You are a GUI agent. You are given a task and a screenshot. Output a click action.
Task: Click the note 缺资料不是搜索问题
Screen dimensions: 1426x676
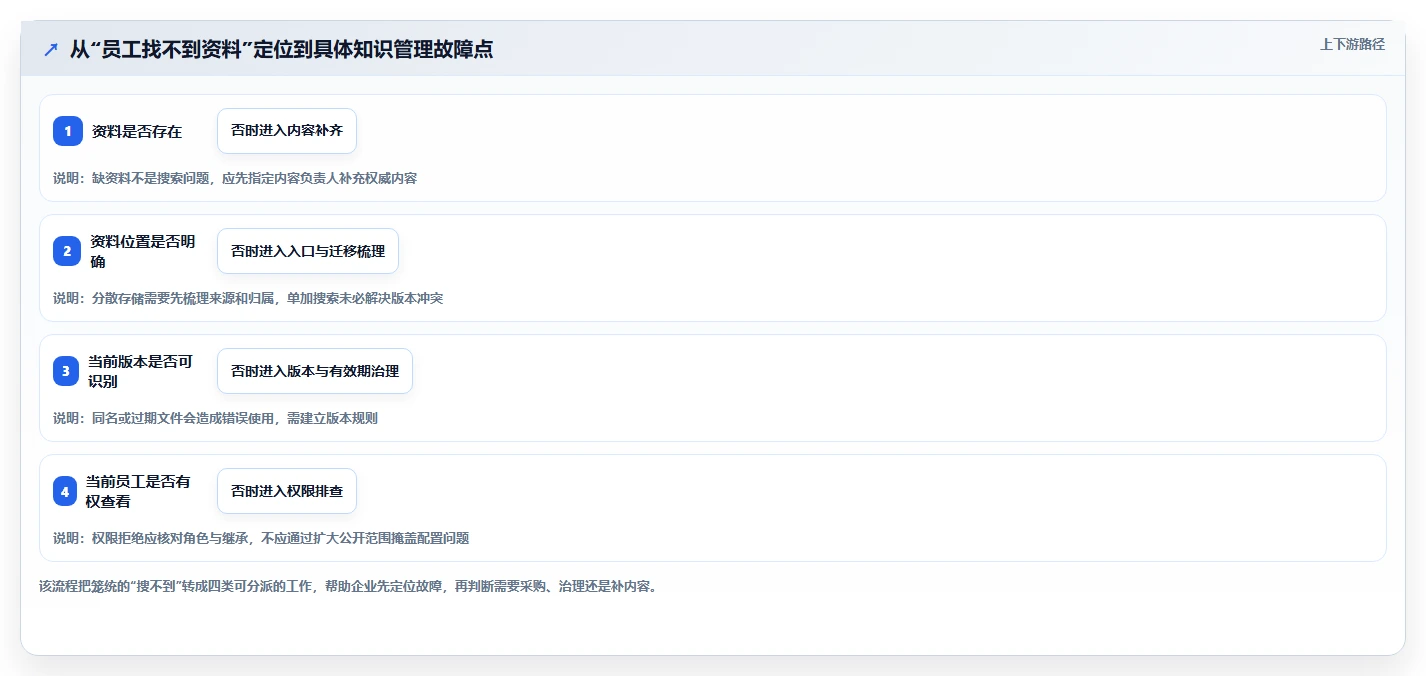point(151,178)
